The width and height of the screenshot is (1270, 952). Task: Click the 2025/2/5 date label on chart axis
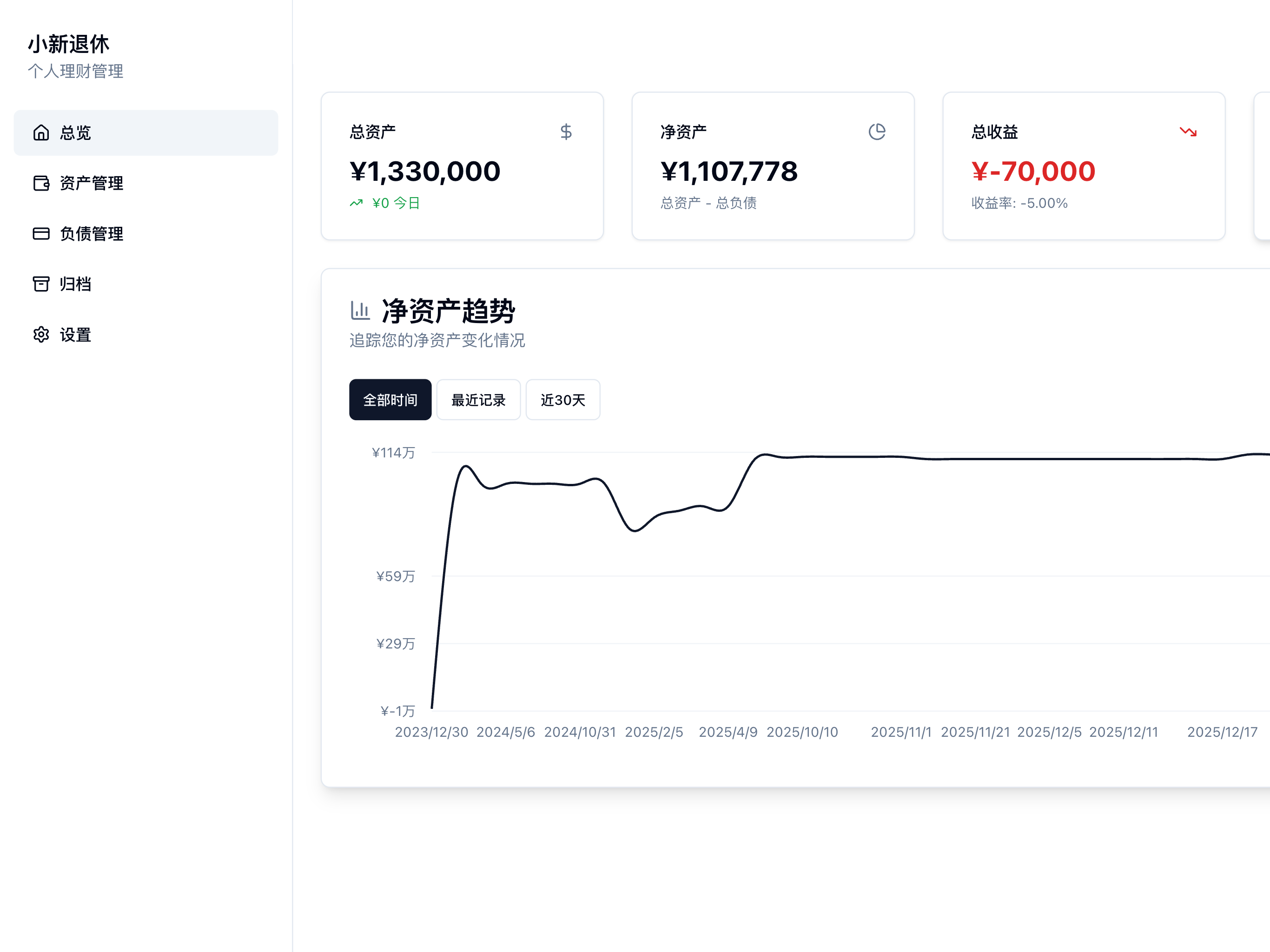point(654,732)
